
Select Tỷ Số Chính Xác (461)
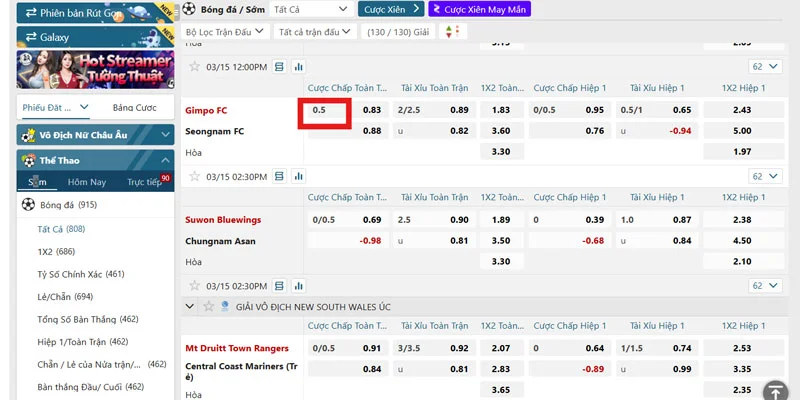[81, 274]
